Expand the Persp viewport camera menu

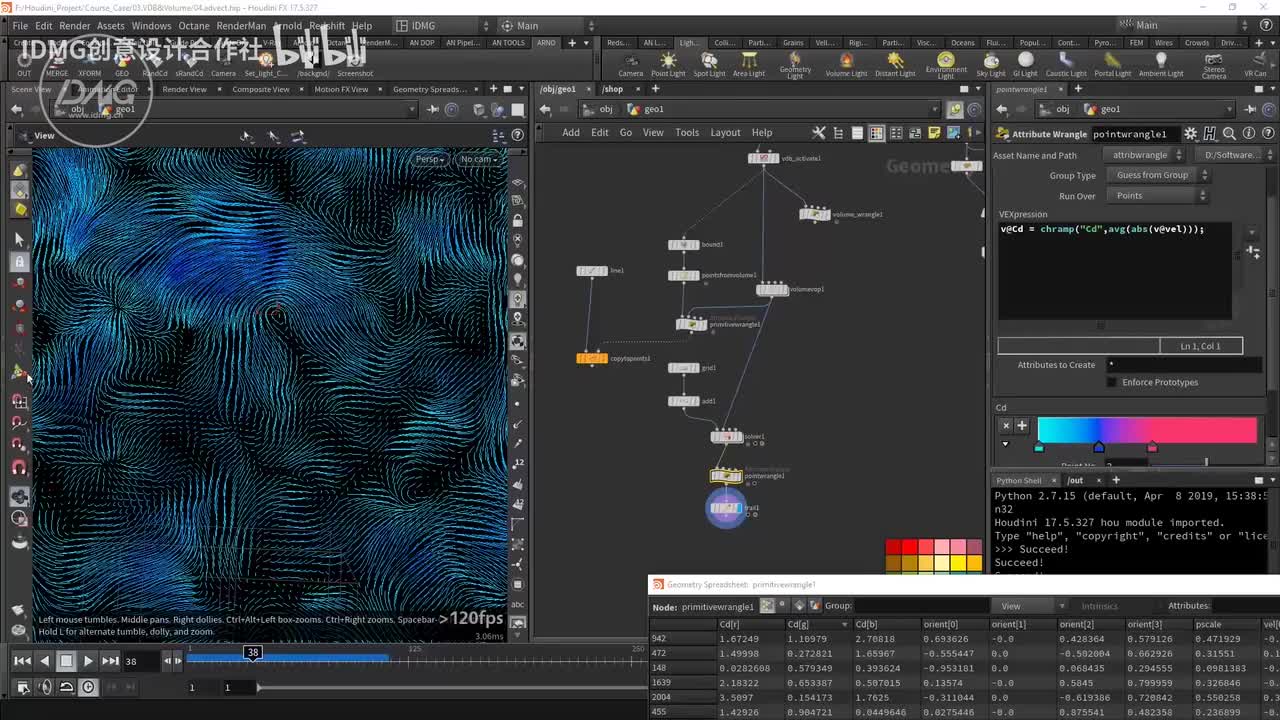coord(431,159)
